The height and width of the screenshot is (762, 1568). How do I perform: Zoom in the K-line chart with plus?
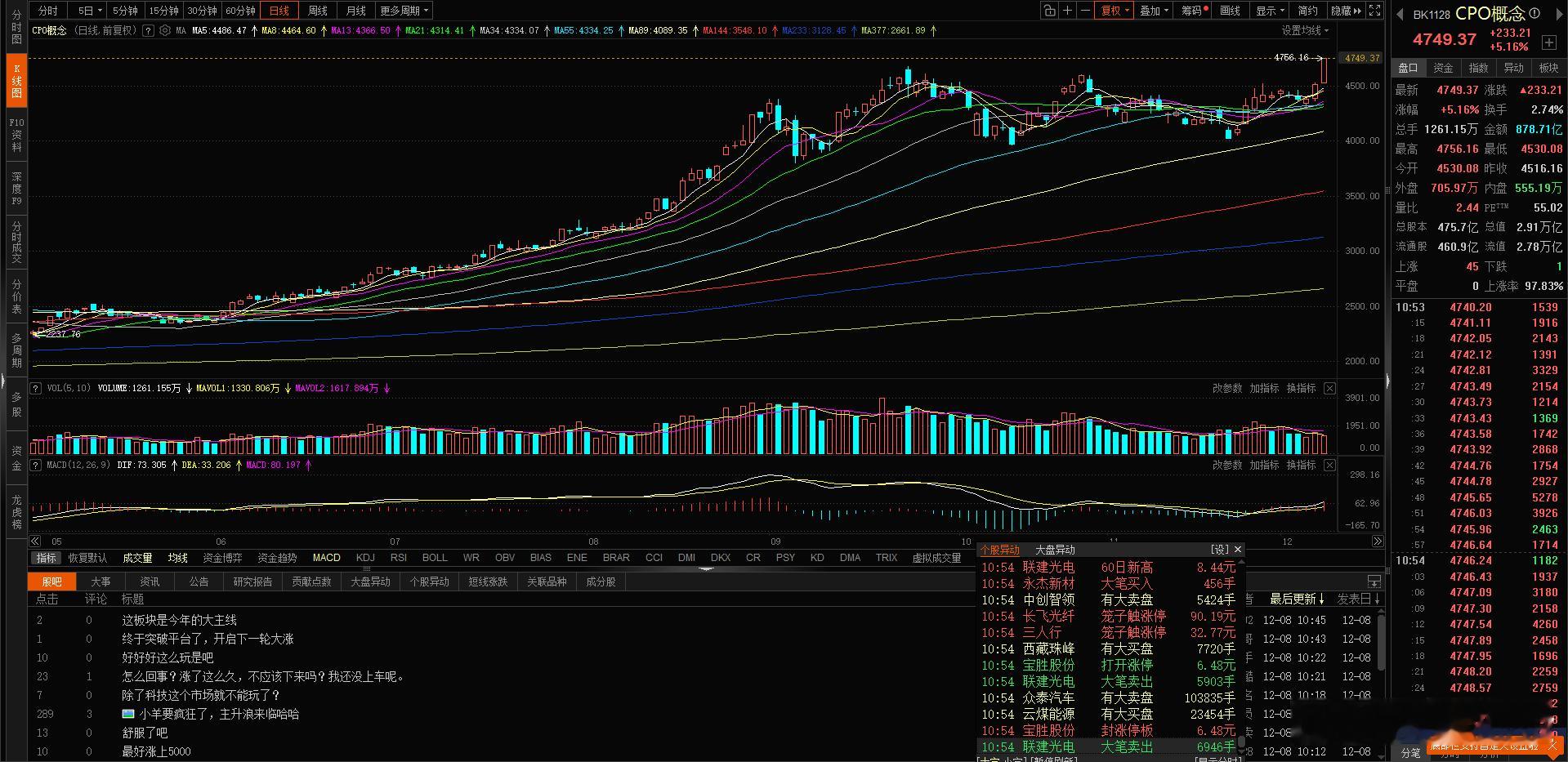click(1067, 11)
